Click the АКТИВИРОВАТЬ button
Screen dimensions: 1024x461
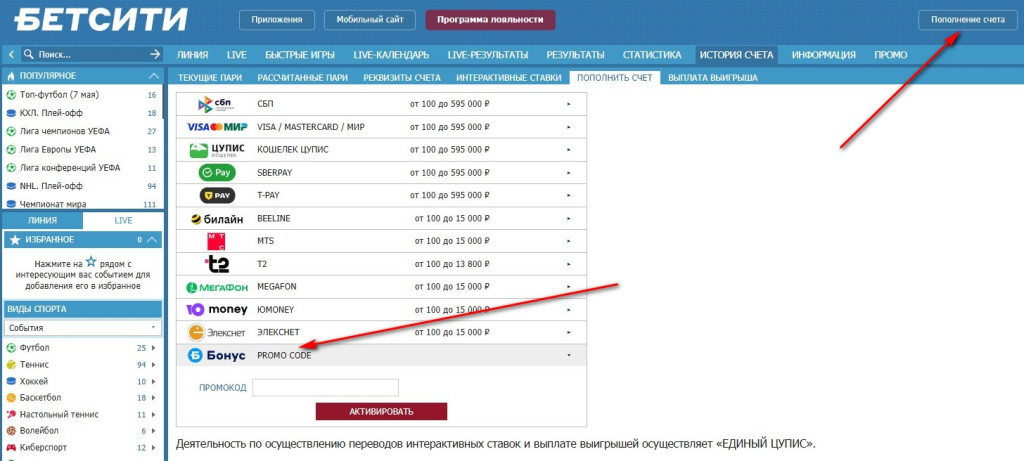pyautogui.click(x=381, y=411)
